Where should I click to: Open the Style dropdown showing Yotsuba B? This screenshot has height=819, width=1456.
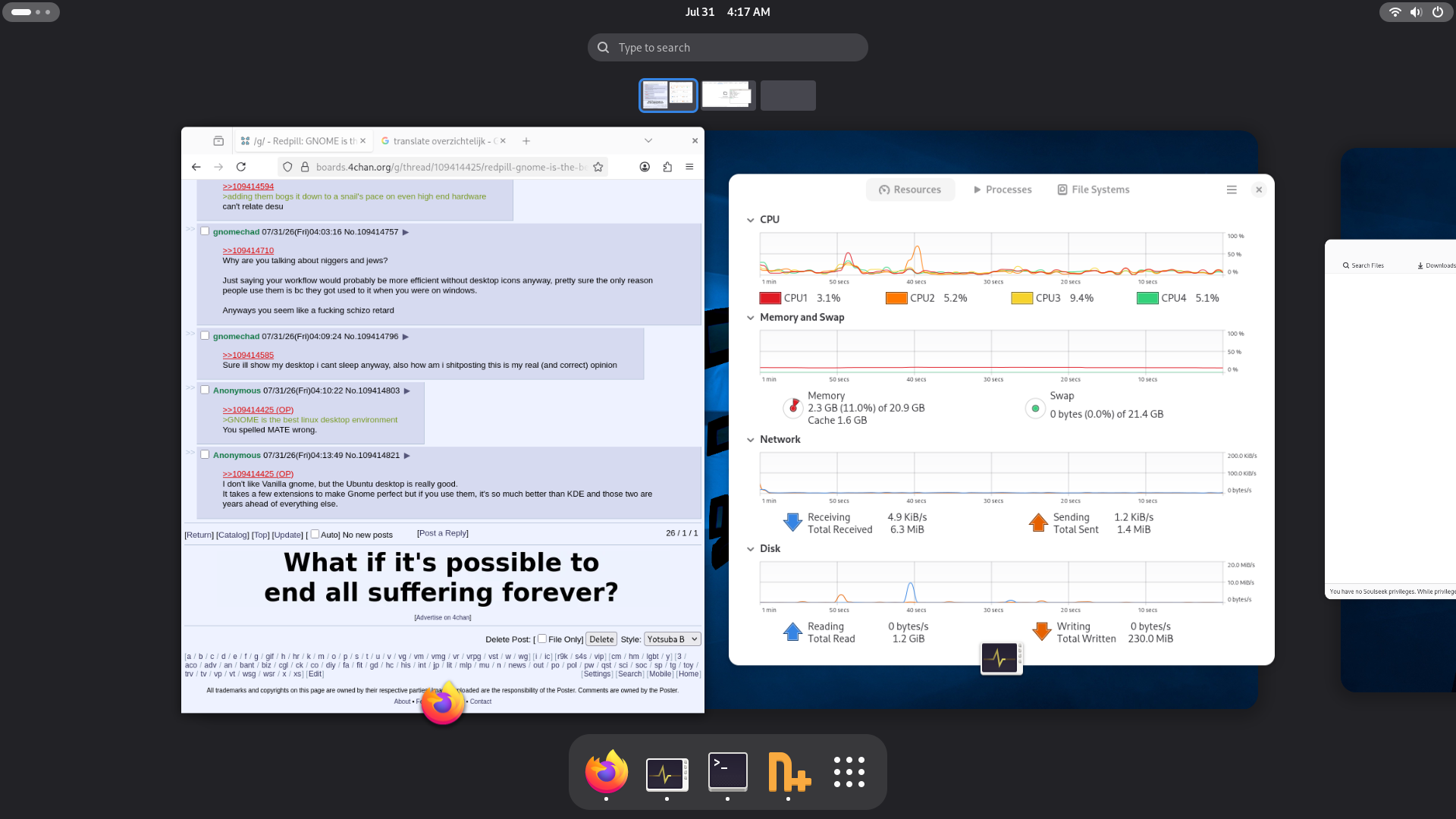tap(673, 639)
